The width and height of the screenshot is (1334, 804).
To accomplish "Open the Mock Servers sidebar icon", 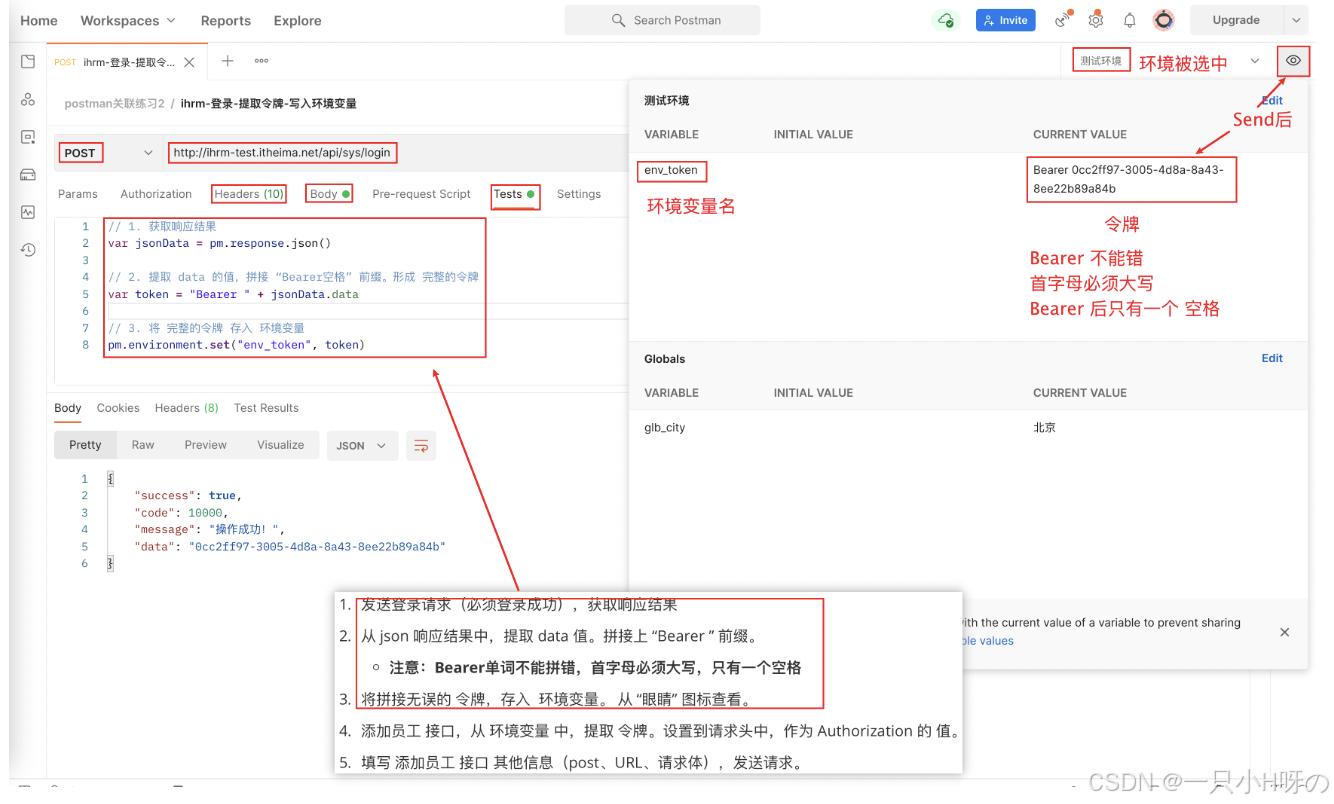I will point(28,174).
